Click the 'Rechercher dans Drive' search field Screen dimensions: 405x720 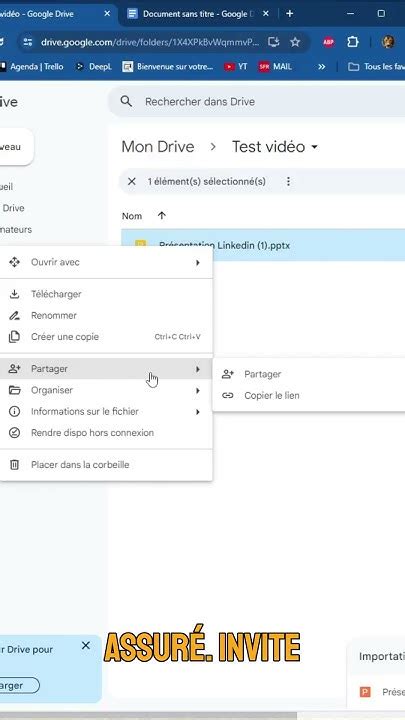pyautogui.click(x=257, y=101)
